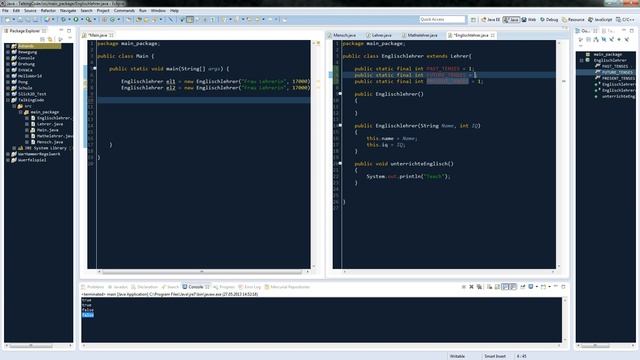Switch to the Resource perspective
Screen dimensions: 640x360
[573, 20]
